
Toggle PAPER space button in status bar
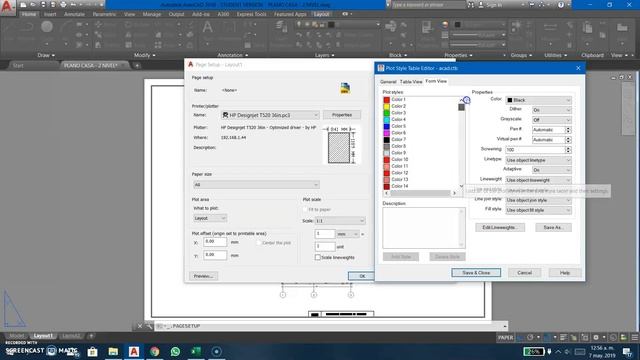pos(505,338)
